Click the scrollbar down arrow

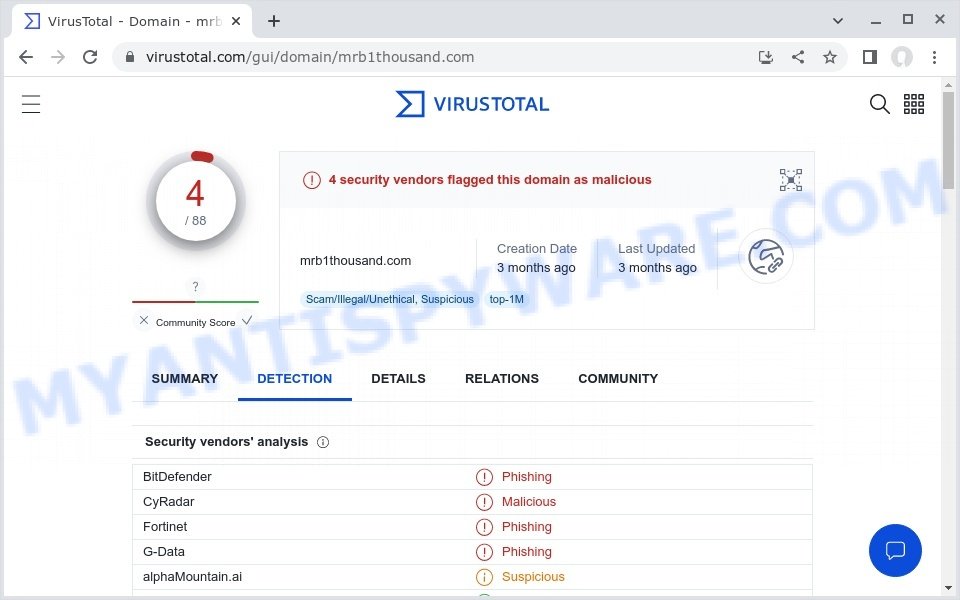point(948,587)
